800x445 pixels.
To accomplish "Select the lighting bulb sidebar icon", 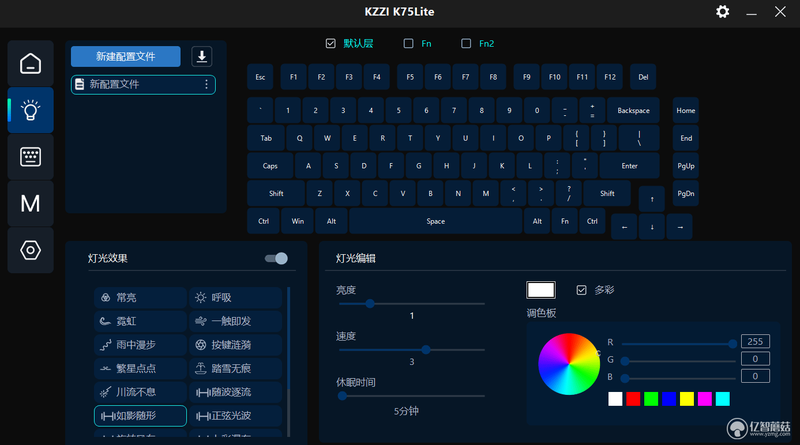I will (x=31, y=110).
